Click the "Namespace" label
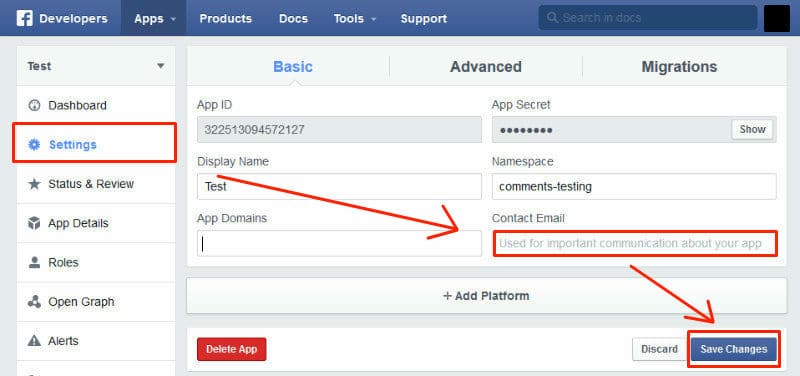Screen dimensions: 800x376 pos(522,162)
